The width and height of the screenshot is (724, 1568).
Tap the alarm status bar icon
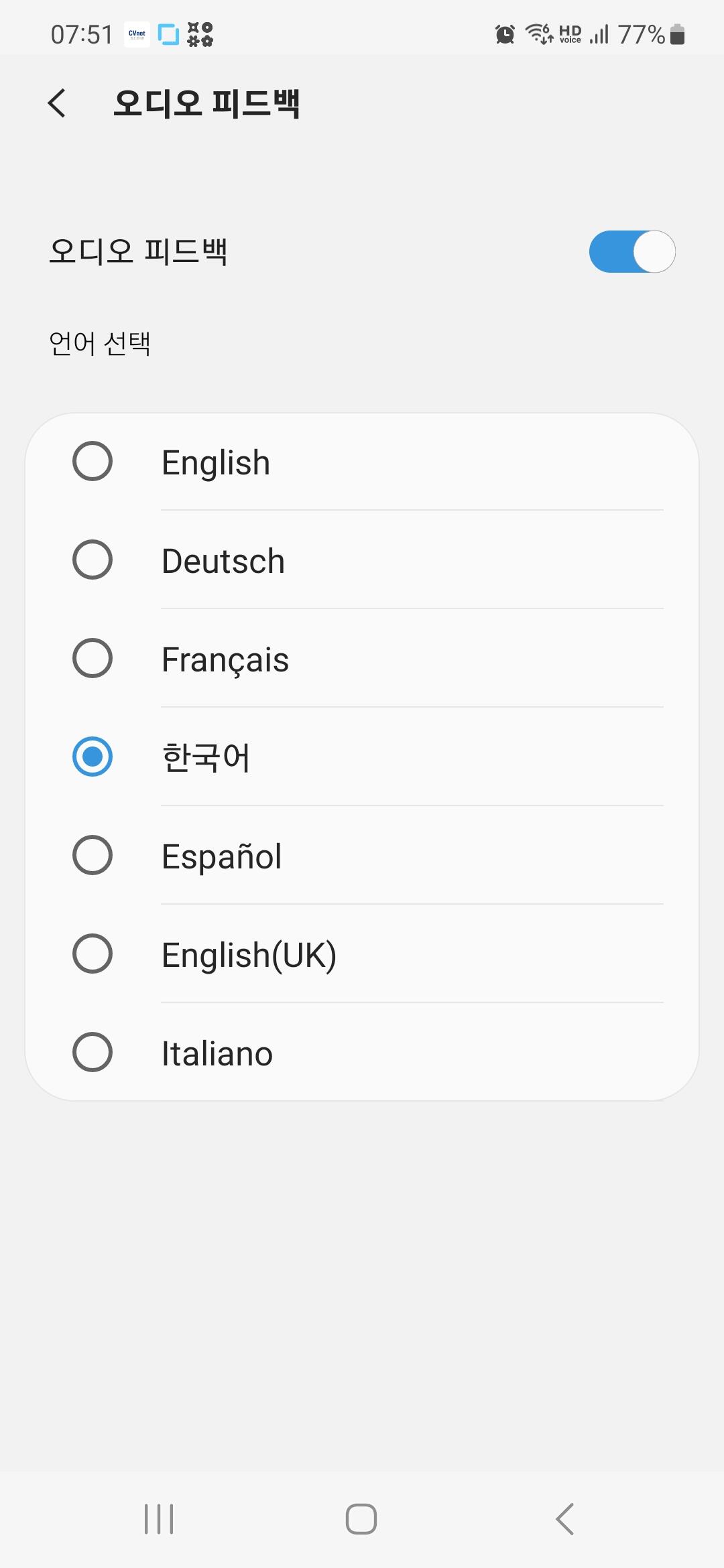tap(505, 34)
